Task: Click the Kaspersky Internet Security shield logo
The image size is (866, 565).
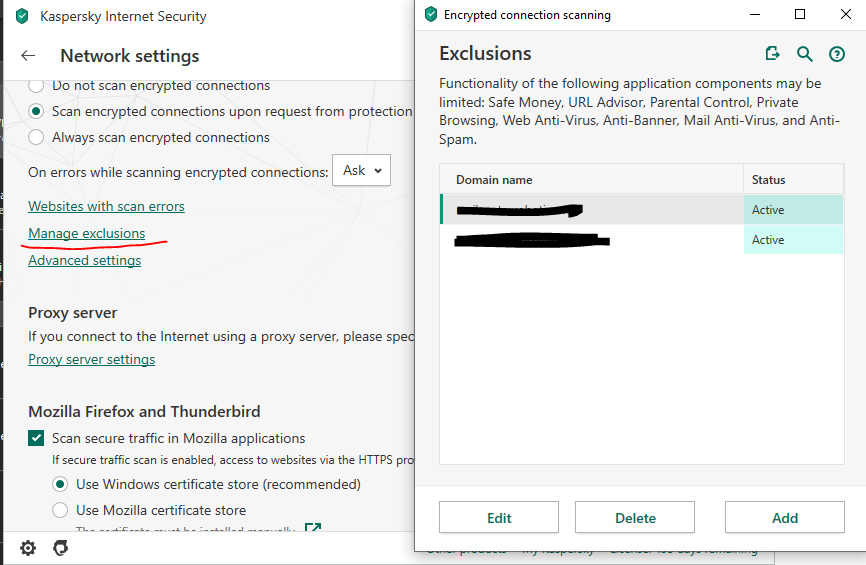Action: [22, 16]
